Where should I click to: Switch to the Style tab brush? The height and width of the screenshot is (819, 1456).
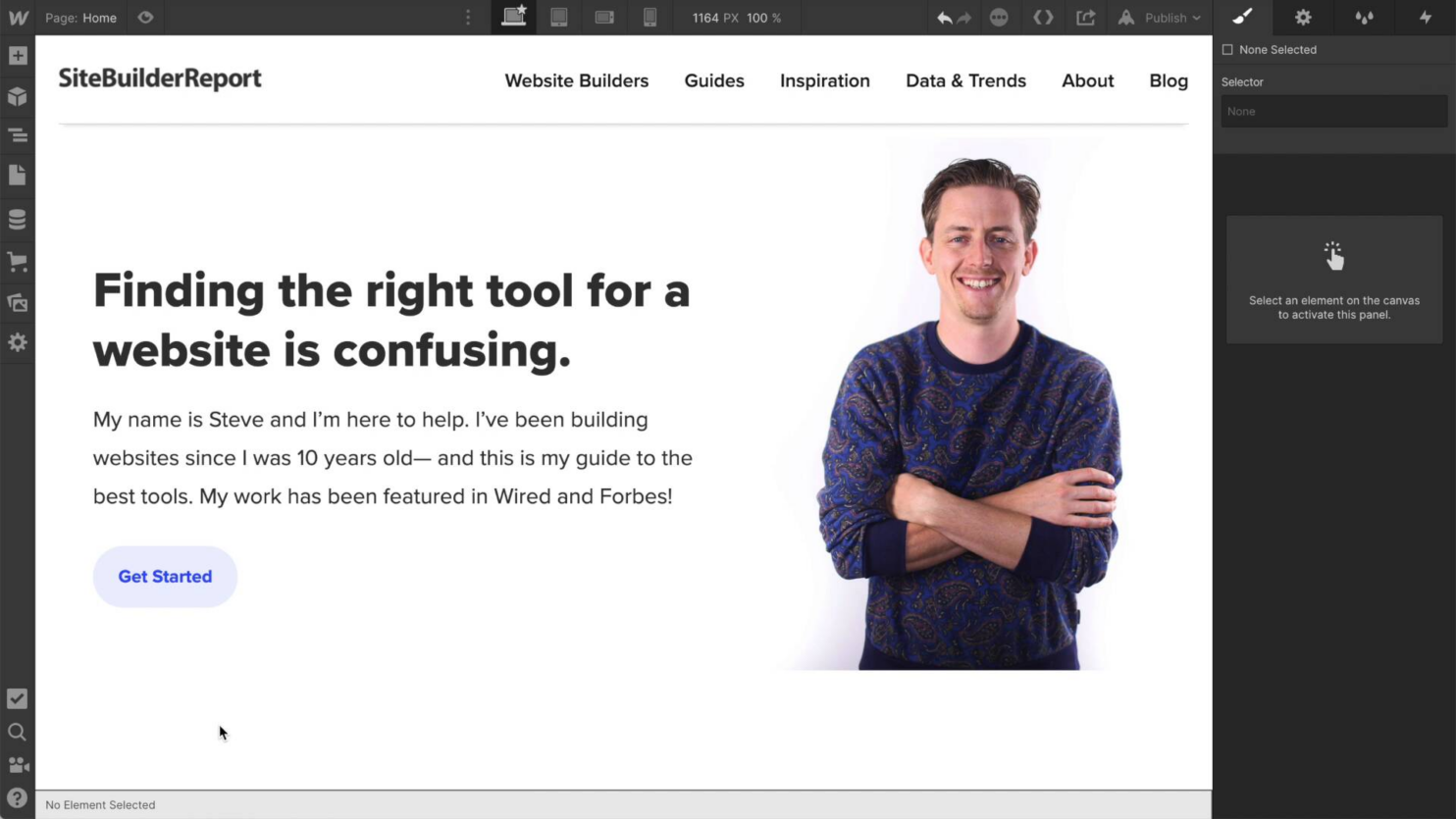click(1242, 18)
